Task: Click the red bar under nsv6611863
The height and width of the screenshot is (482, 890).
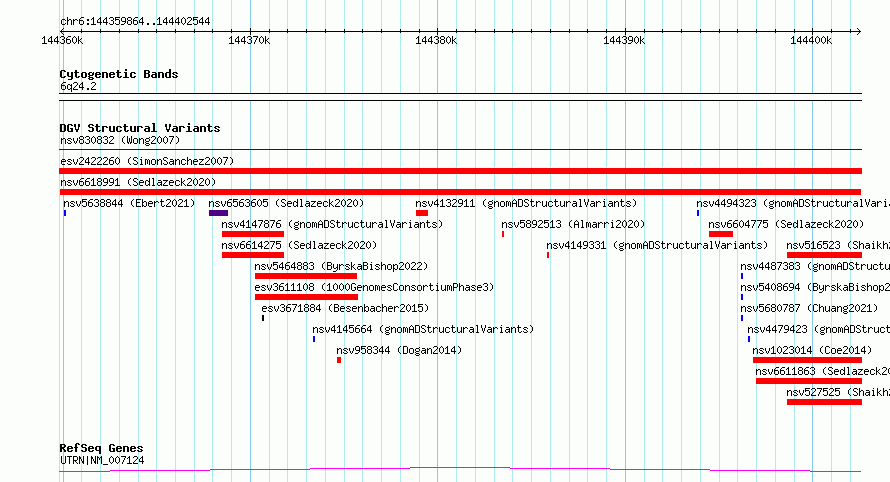Action: point(809,381)
